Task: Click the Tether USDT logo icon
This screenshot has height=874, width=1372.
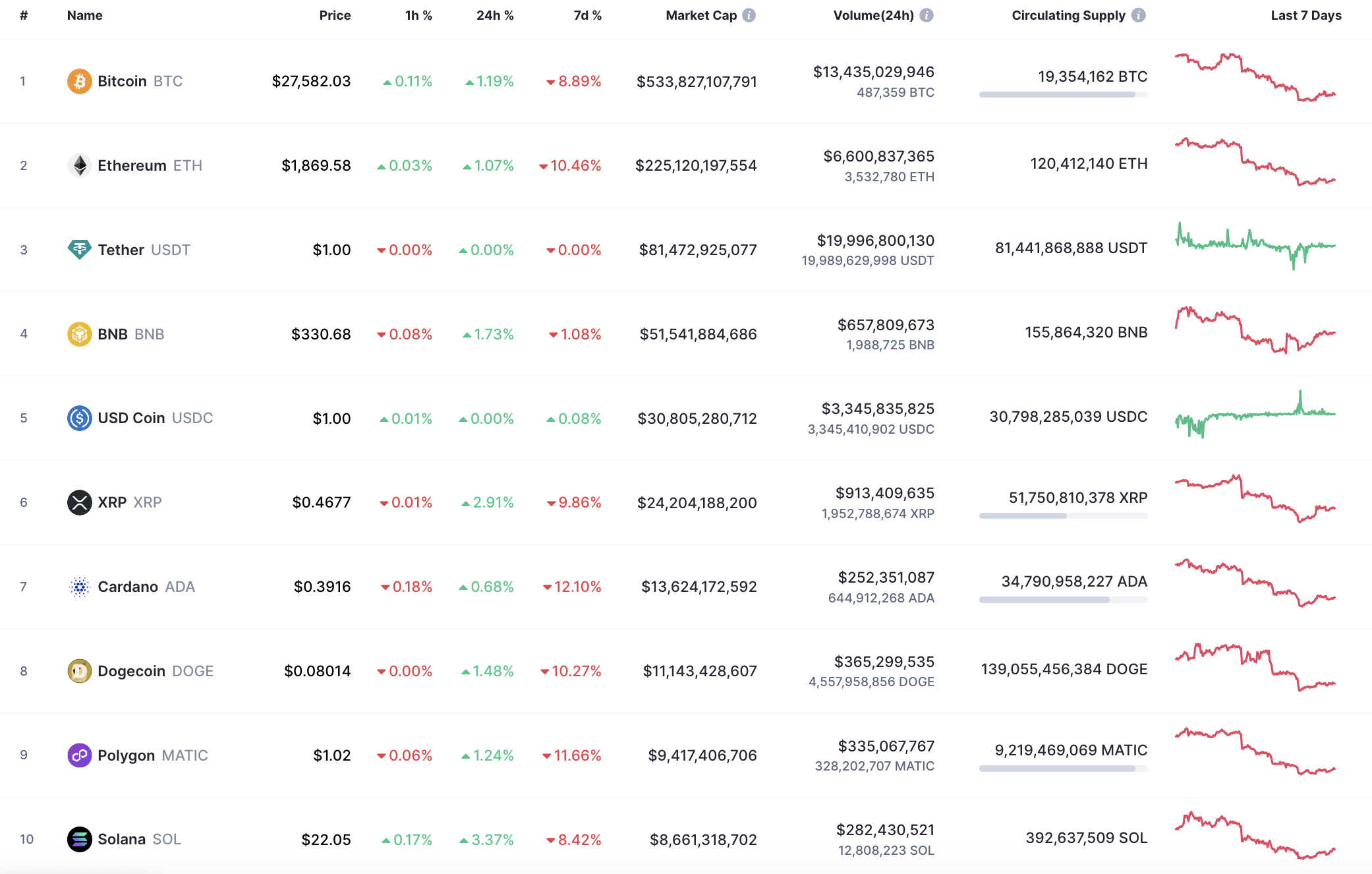Action: coord(79,249)
